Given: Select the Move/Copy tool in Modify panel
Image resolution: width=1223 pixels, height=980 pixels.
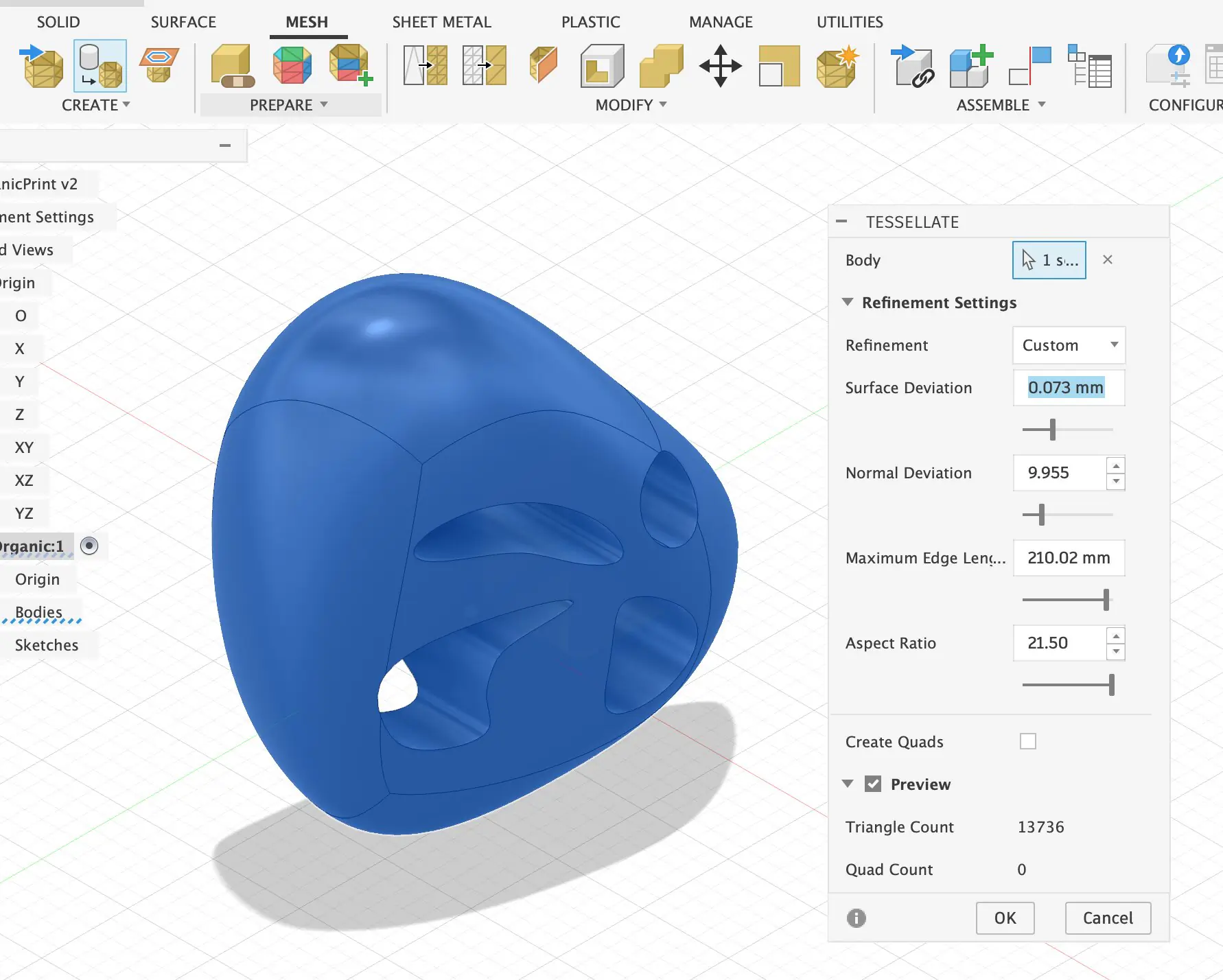Looking at the screenshot, I should (x=719, y=67).
